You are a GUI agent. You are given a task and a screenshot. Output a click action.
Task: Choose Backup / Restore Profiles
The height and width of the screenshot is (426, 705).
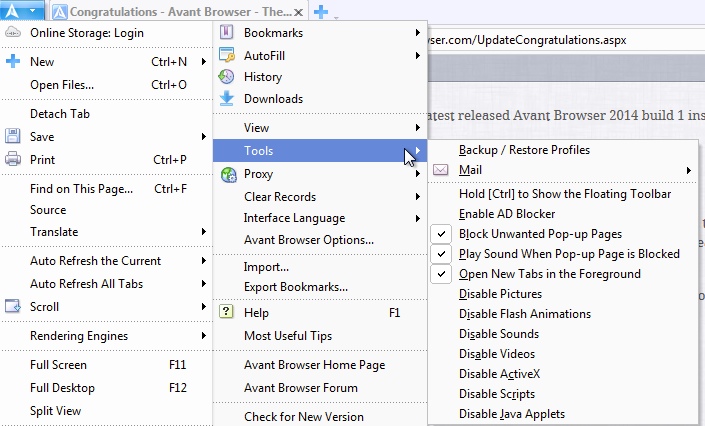tap(524, 150)
